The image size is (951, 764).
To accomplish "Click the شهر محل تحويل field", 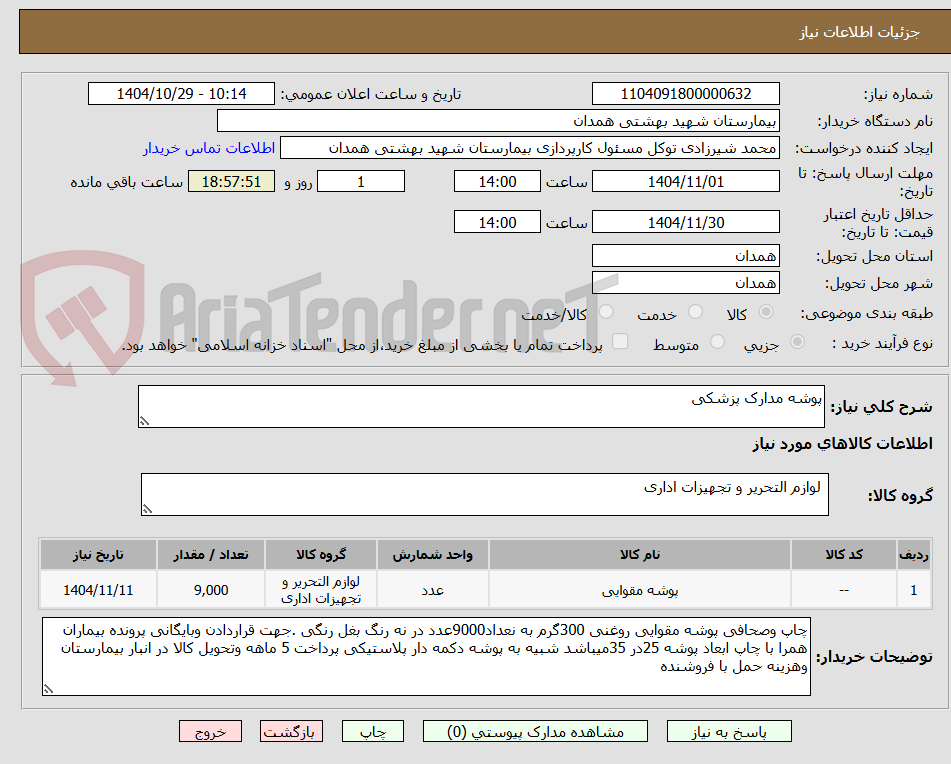I will pos(685,283).
